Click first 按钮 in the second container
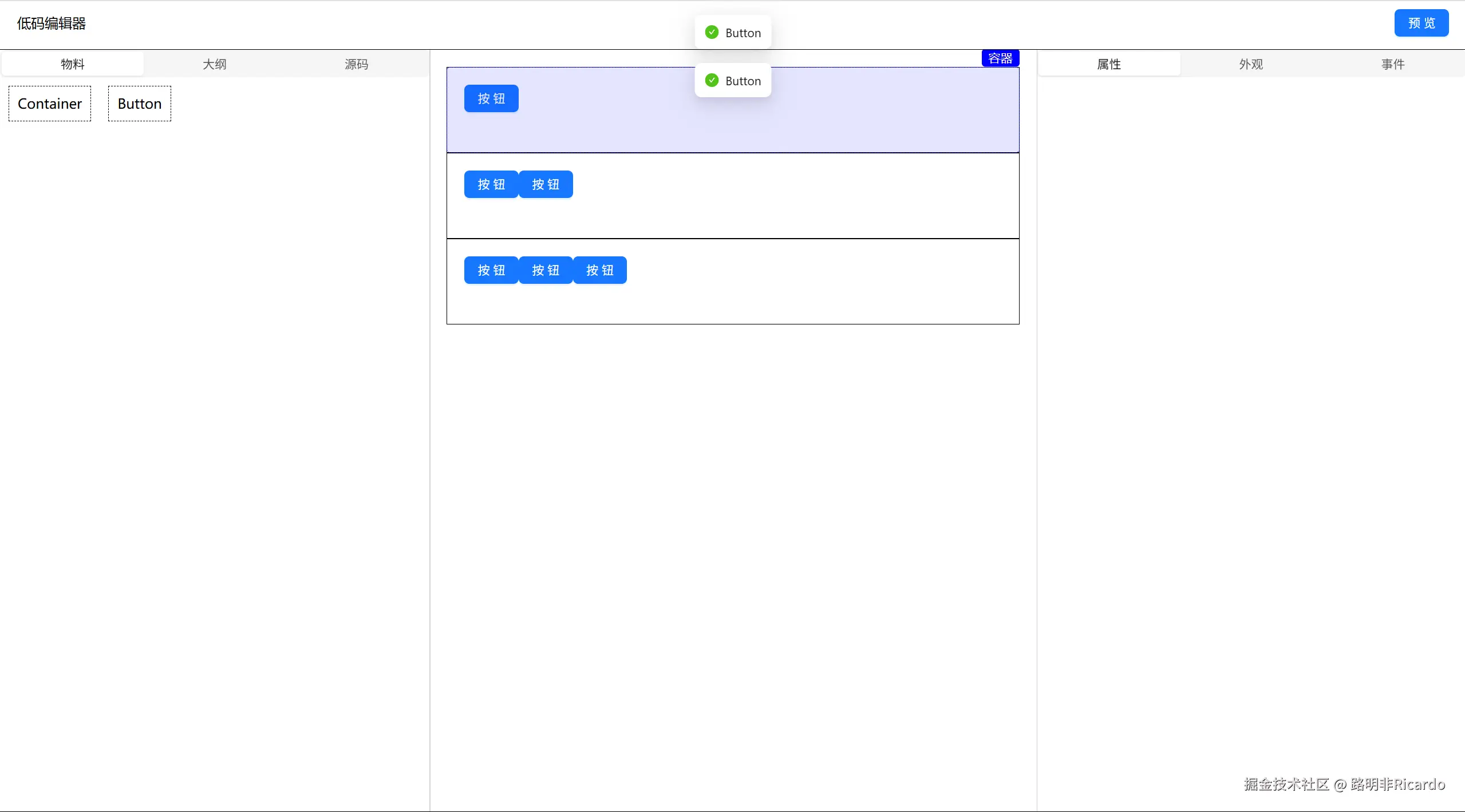Image resolution: width=1465 pixels, height=812 pixels. click(x=491, y=184)
